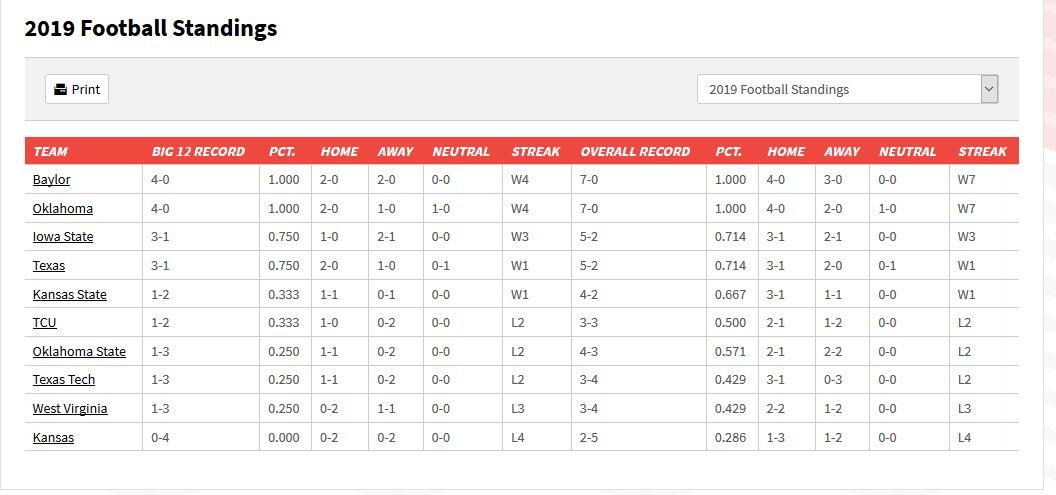Select the Kansas team link
The image size is (1056, 495).
click(53, 438)
